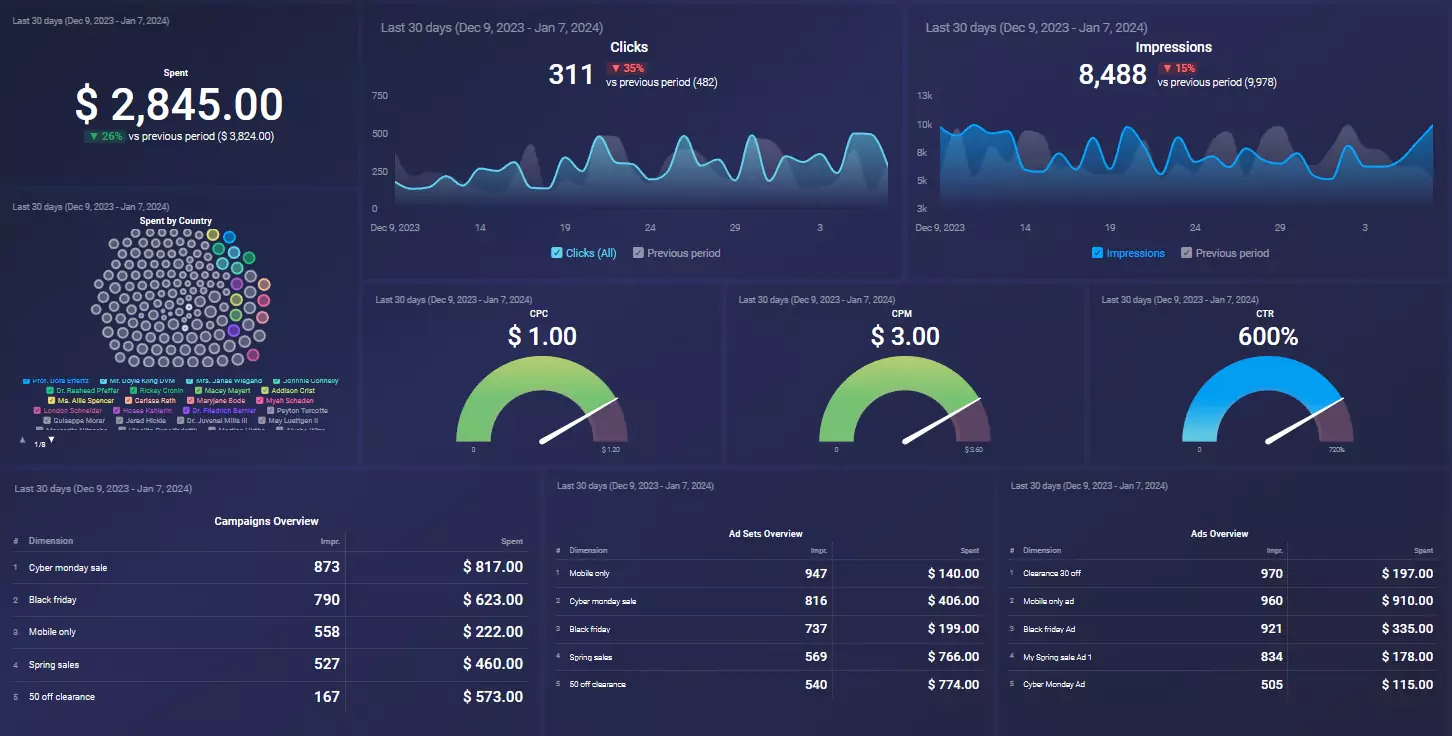This screenshot has height=736, width=1452.
Task: Sort Campaigns Overview by Dimension header
Action: 51,541
